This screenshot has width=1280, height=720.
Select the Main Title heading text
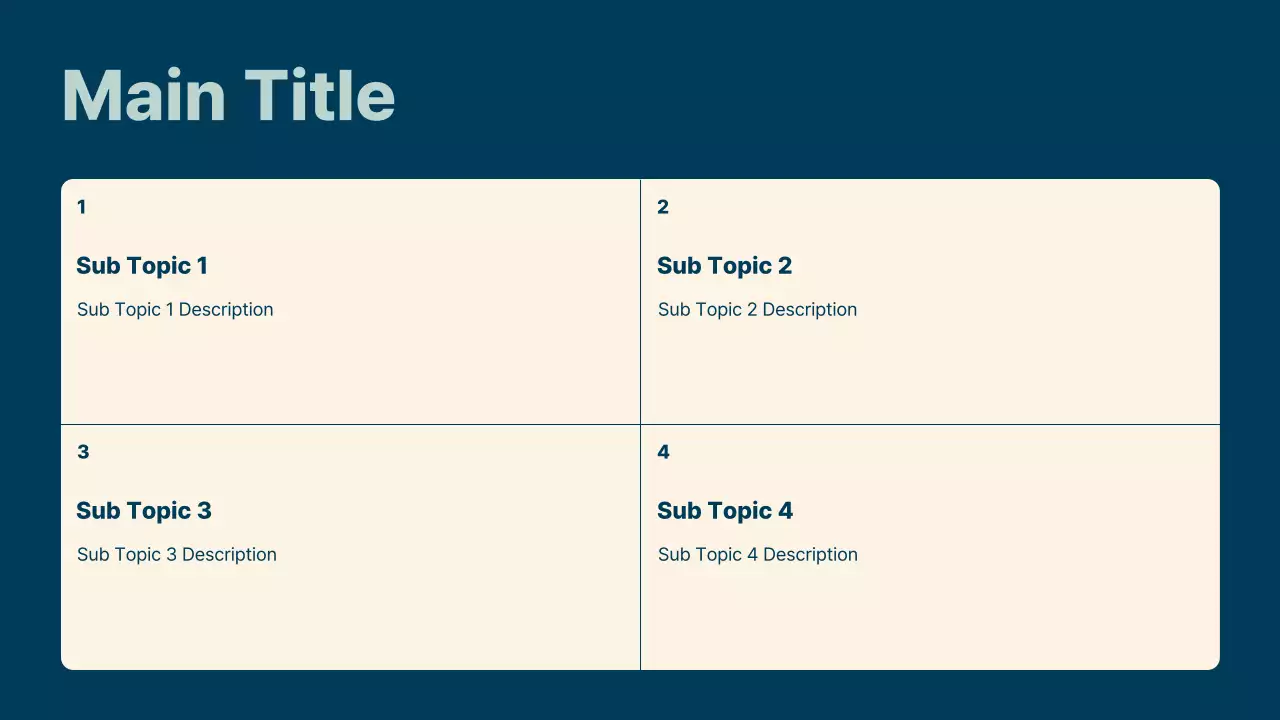point(228,96)
